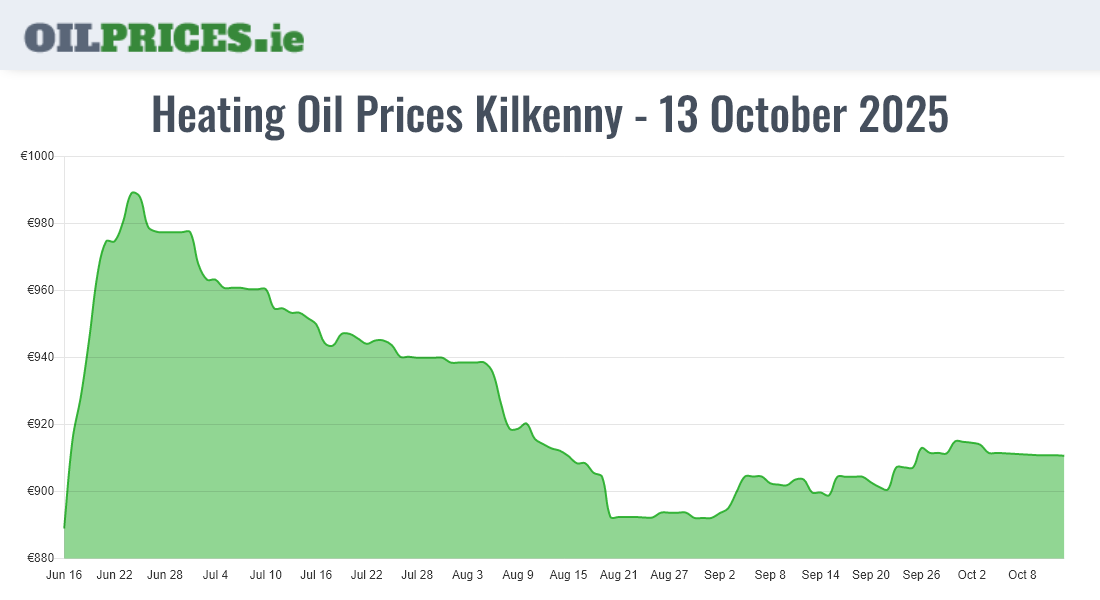
Task: Click the Jun 28 date label
Action: [x=165, y=575]
